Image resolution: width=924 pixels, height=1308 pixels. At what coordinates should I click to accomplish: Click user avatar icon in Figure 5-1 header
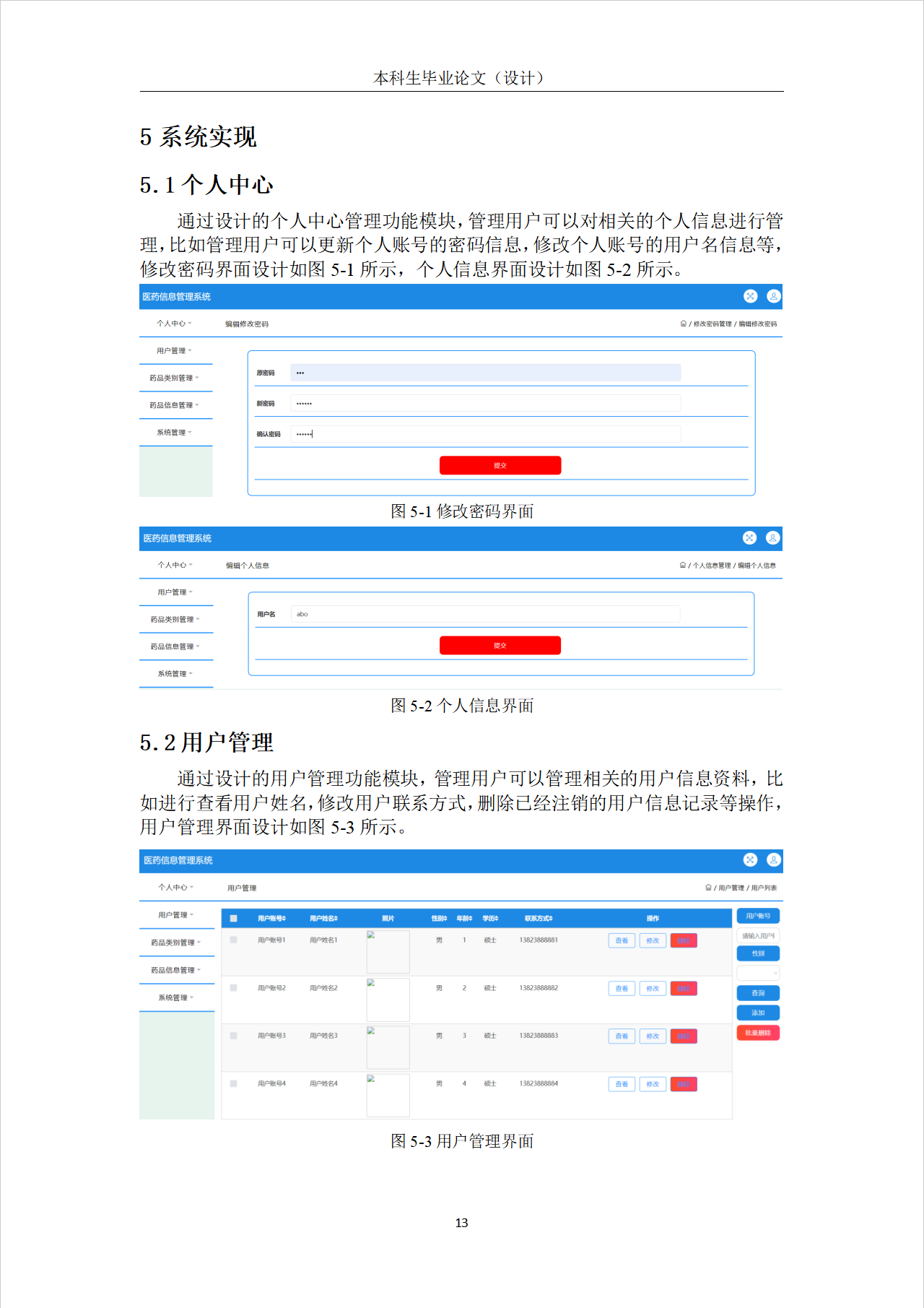(x=774, y=296)
